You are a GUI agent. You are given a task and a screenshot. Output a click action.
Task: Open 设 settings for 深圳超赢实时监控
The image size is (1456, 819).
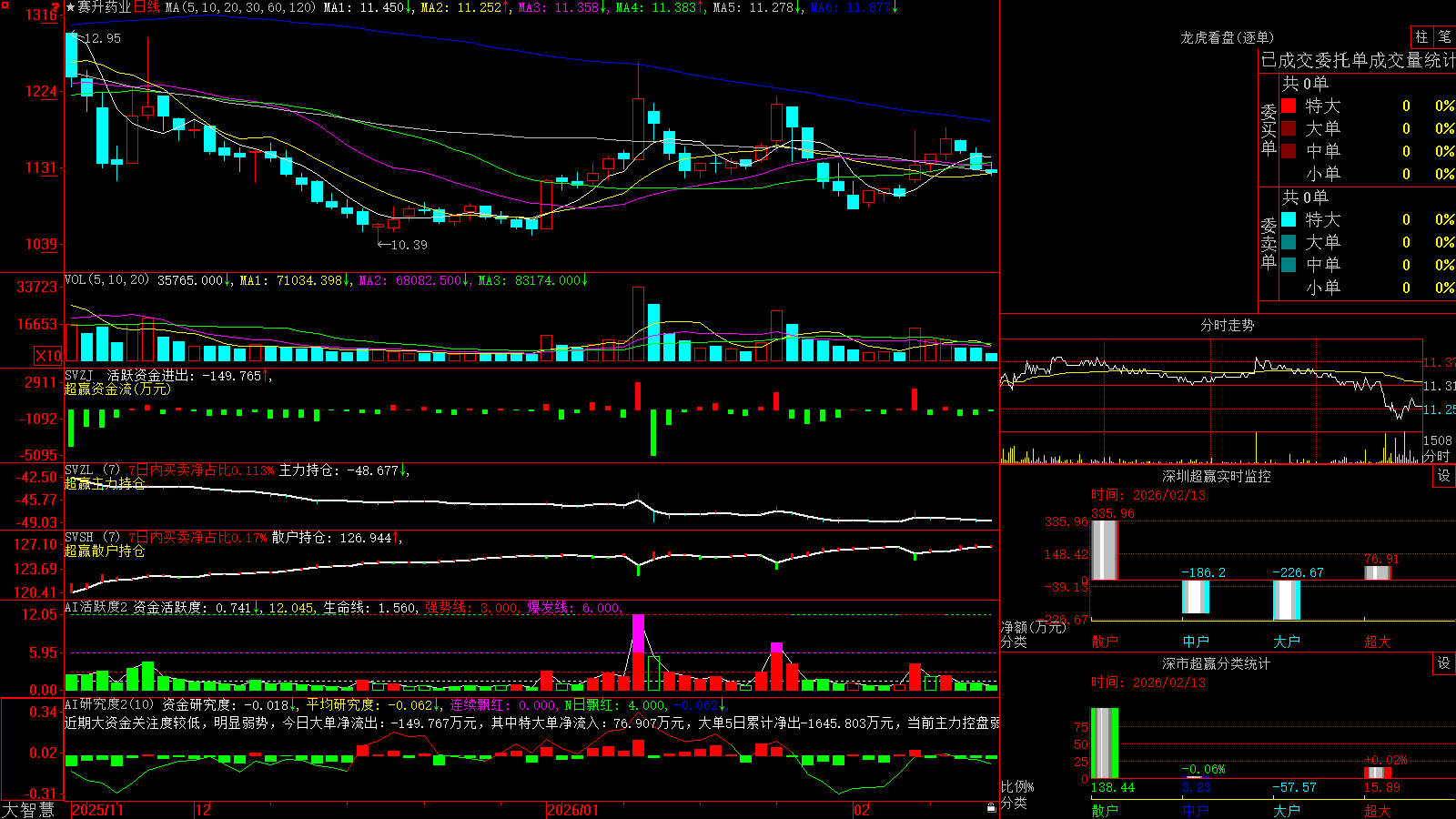1444,476
